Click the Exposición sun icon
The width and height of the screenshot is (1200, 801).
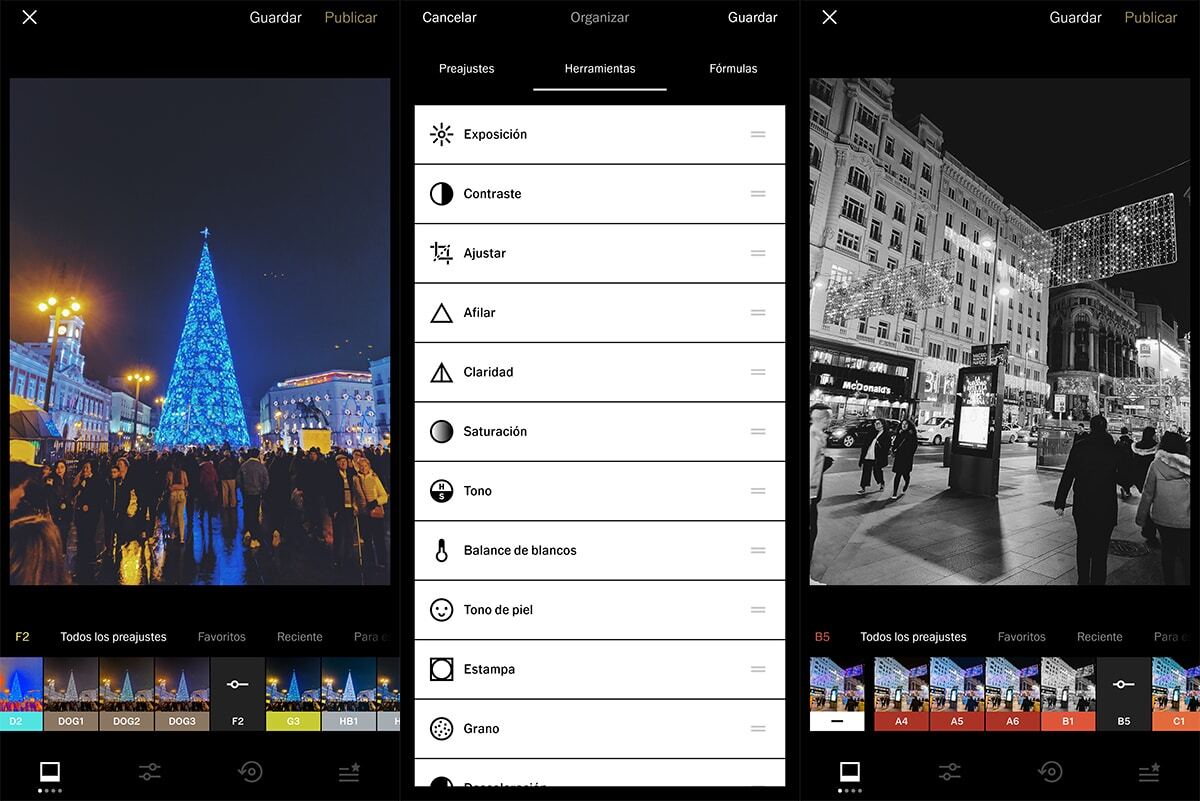pyautogui.click(x=441, y=134)
